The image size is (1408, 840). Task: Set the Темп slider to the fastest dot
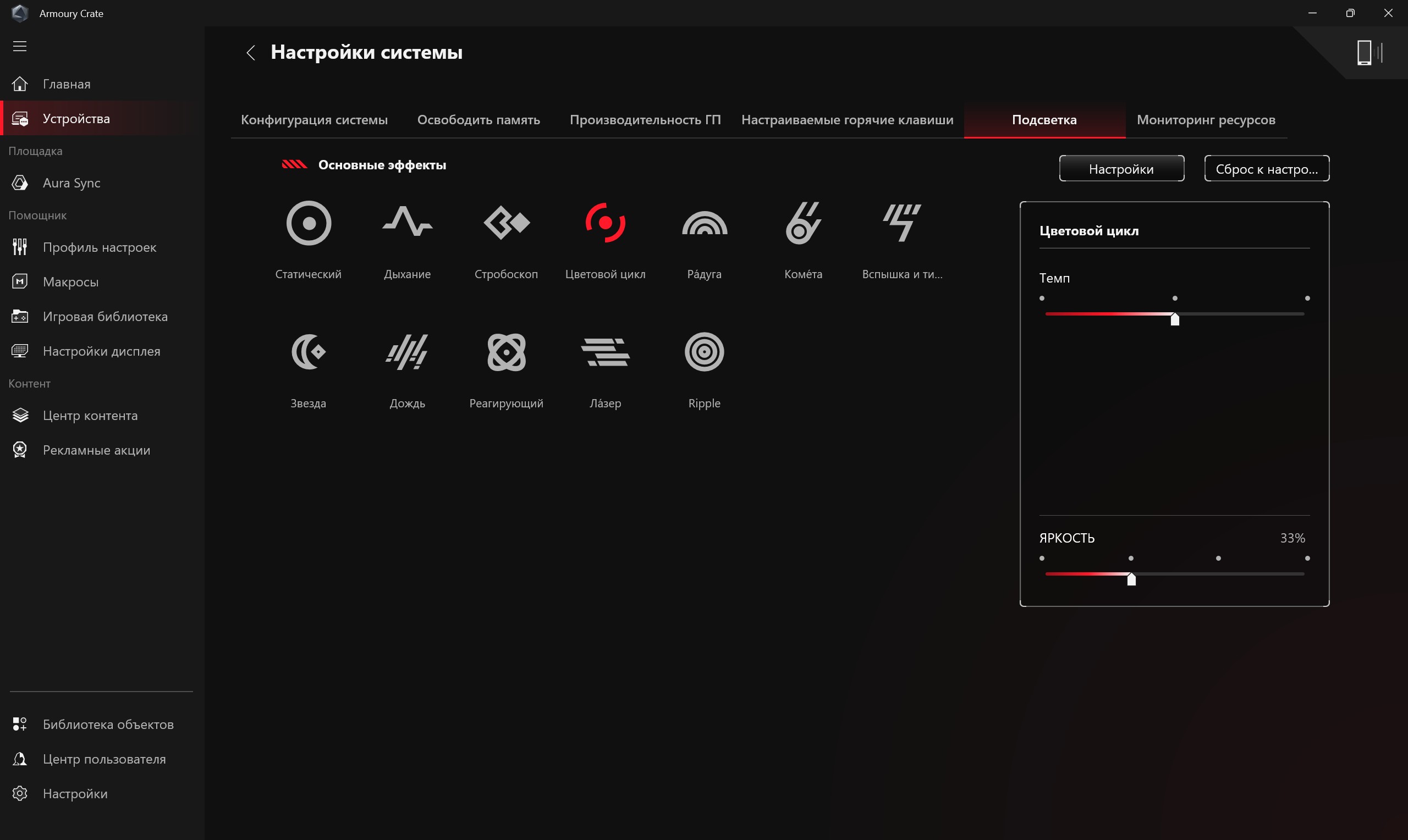1307,299
